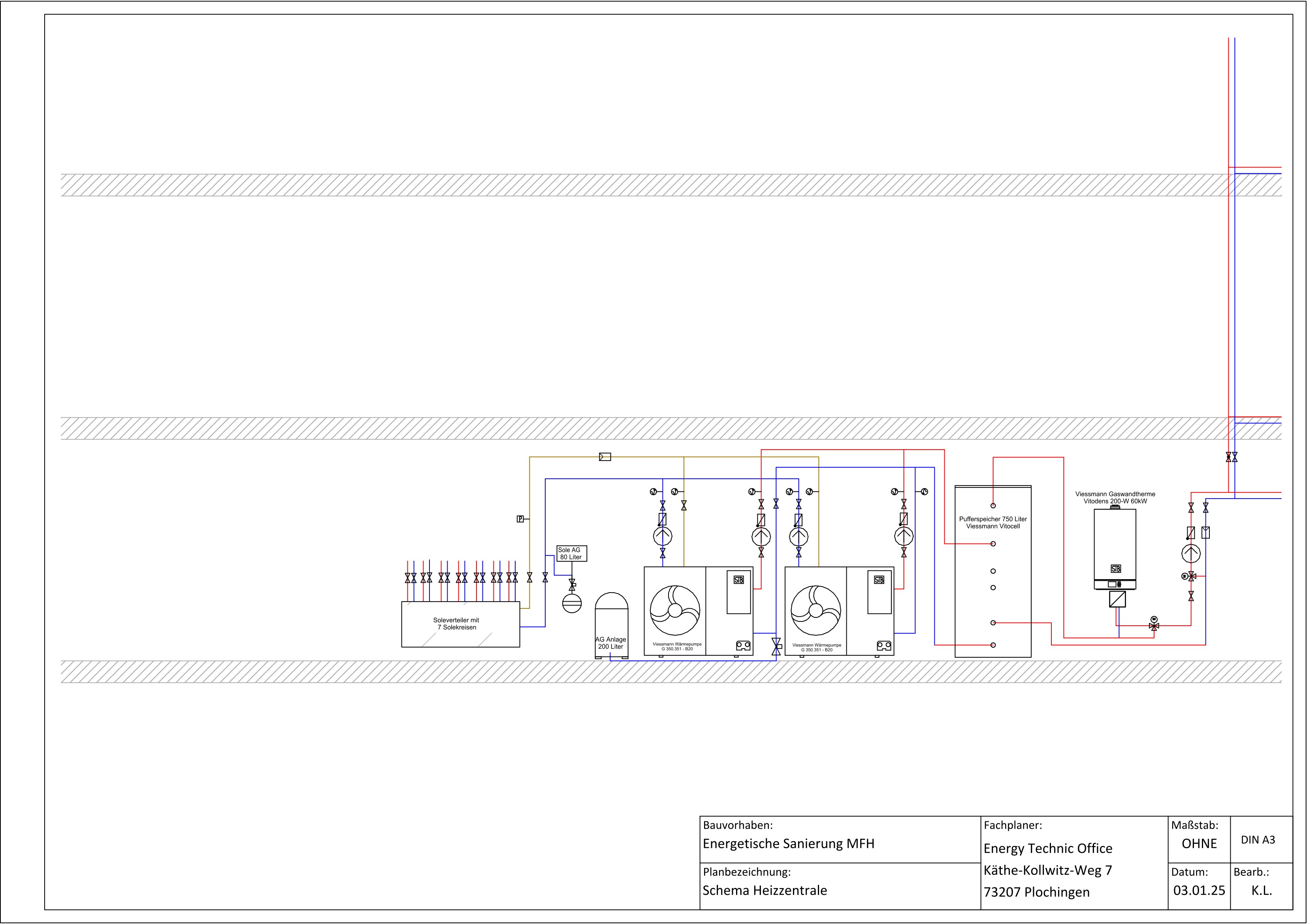Select the Soleverteiler mit 7 Solekreisen box
Screen dimensions: 1307x924
461,625
